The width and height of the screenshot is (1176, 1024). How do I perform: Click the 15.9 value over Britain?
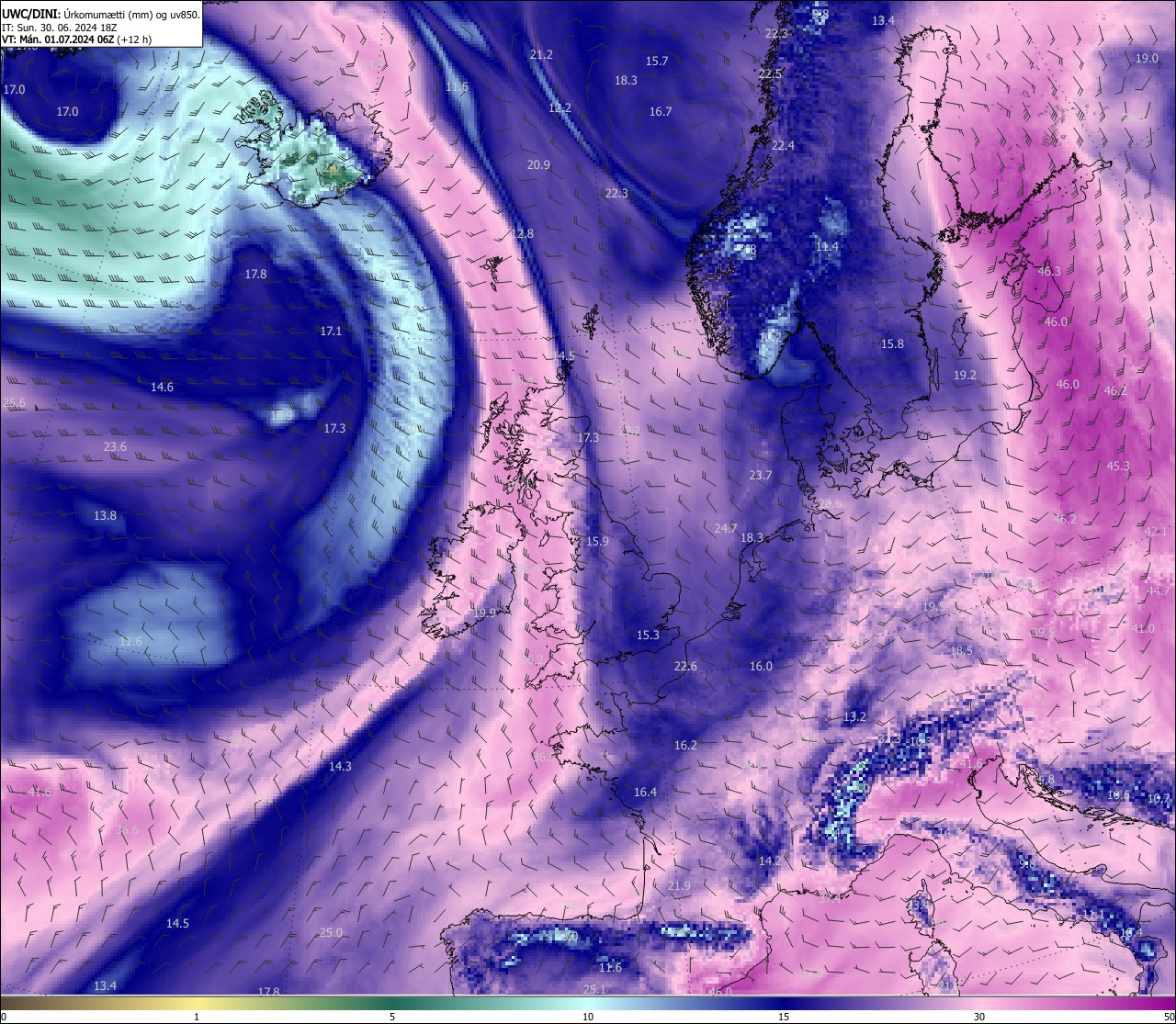pos(597,541)
